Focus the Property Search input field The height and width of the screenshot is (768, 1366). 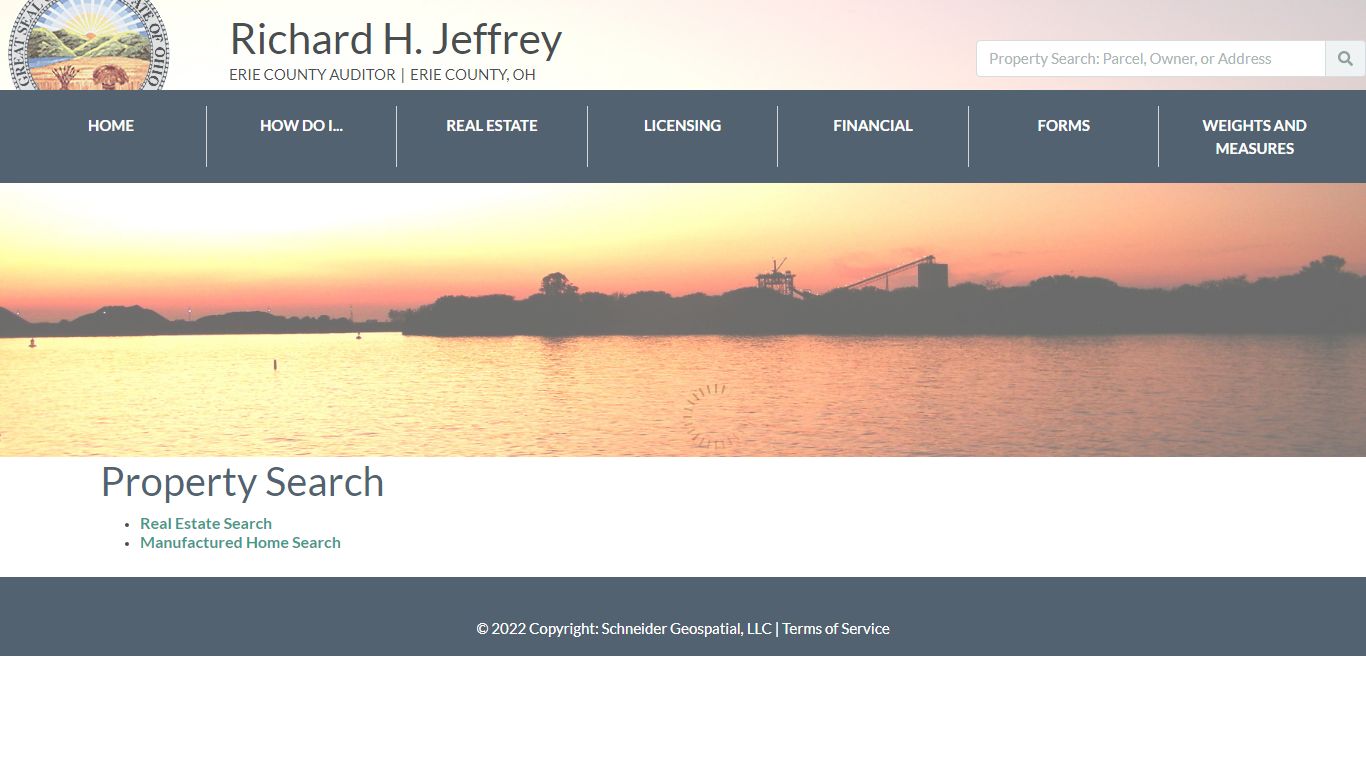point(1151,59)
